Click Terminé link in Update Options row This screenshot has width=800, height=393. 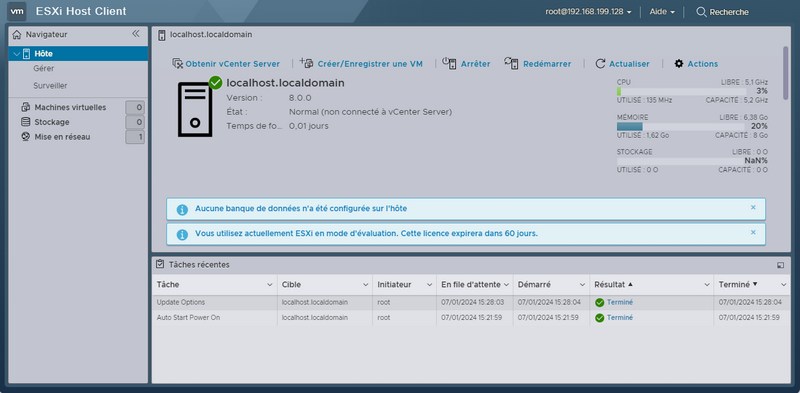[x=620, y=303]
